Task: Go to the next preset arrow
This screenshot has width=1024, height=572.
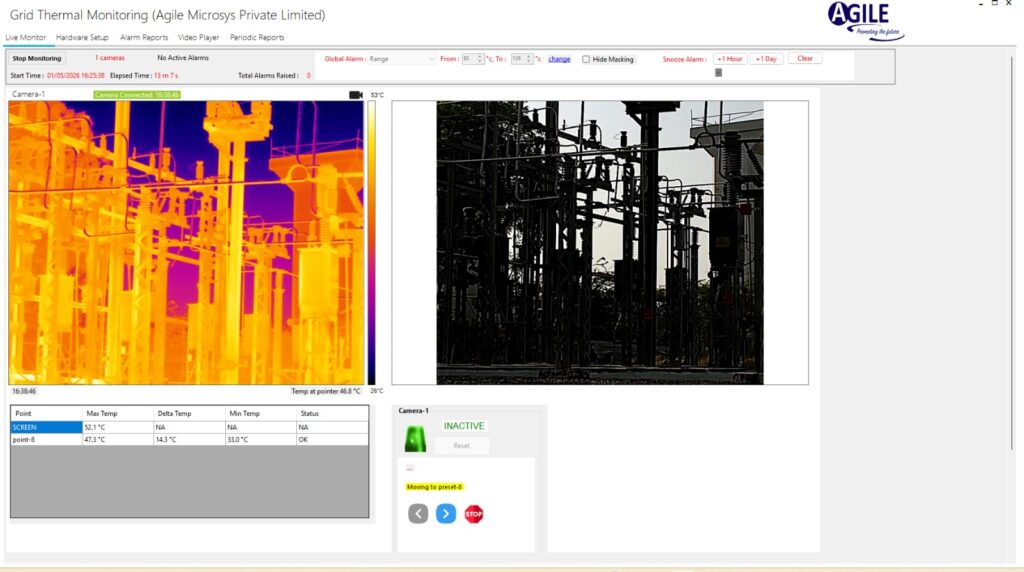Action: pos(446,514)
